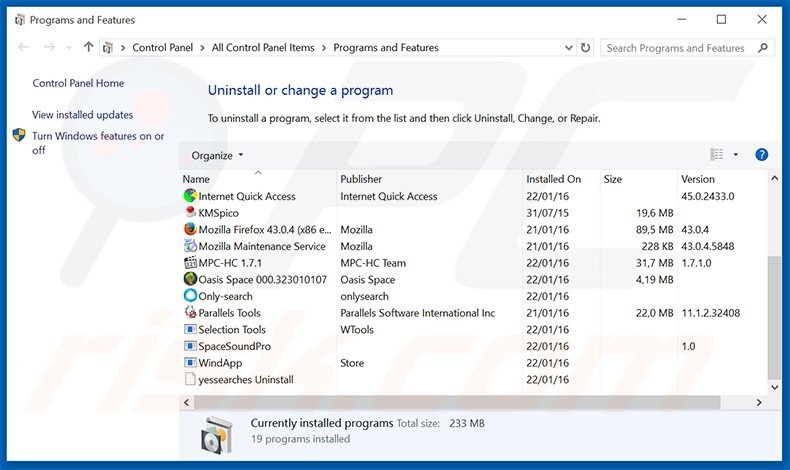Select the Selection Tools entry name
This screenshot has height=470, width=790.
(232, 329)
